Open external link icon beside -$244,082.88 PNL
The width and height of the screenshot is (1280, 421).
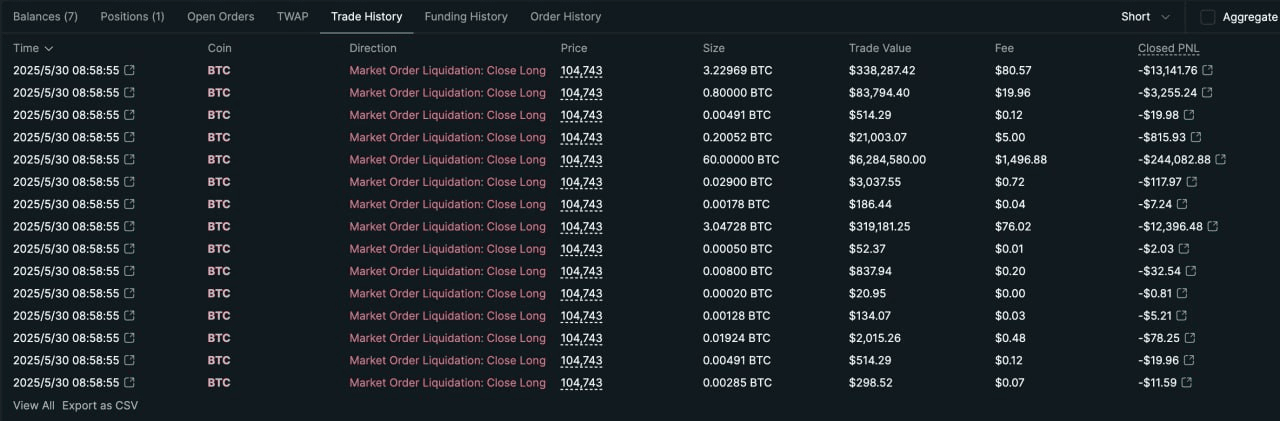click(x=1221, y=160)
